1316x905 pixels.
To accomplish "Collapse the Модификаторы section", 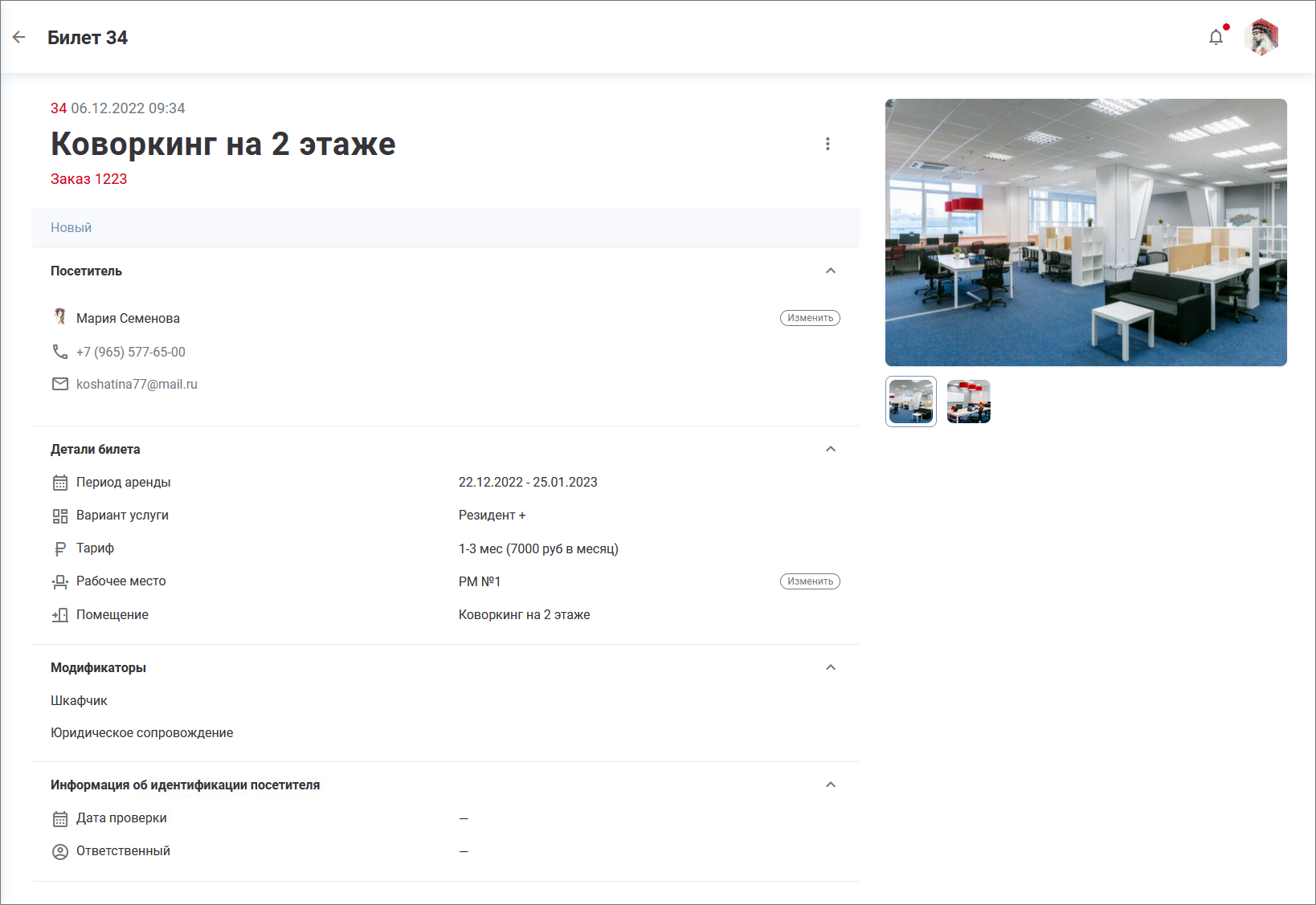I will tap(831, 667).
